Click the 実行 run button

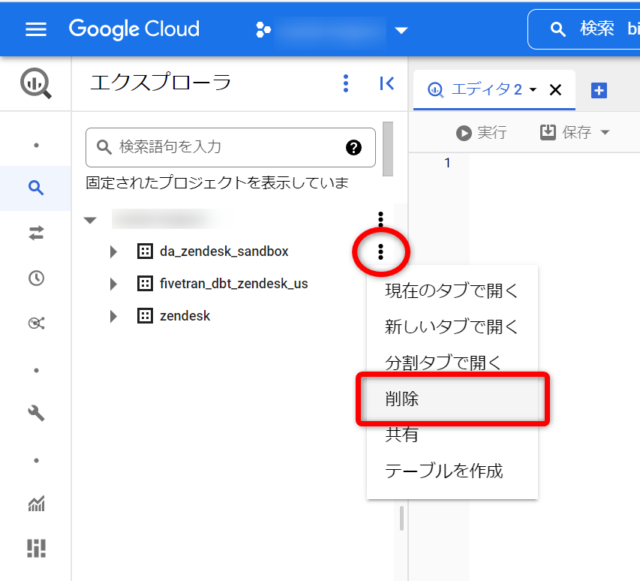point(482,133)
